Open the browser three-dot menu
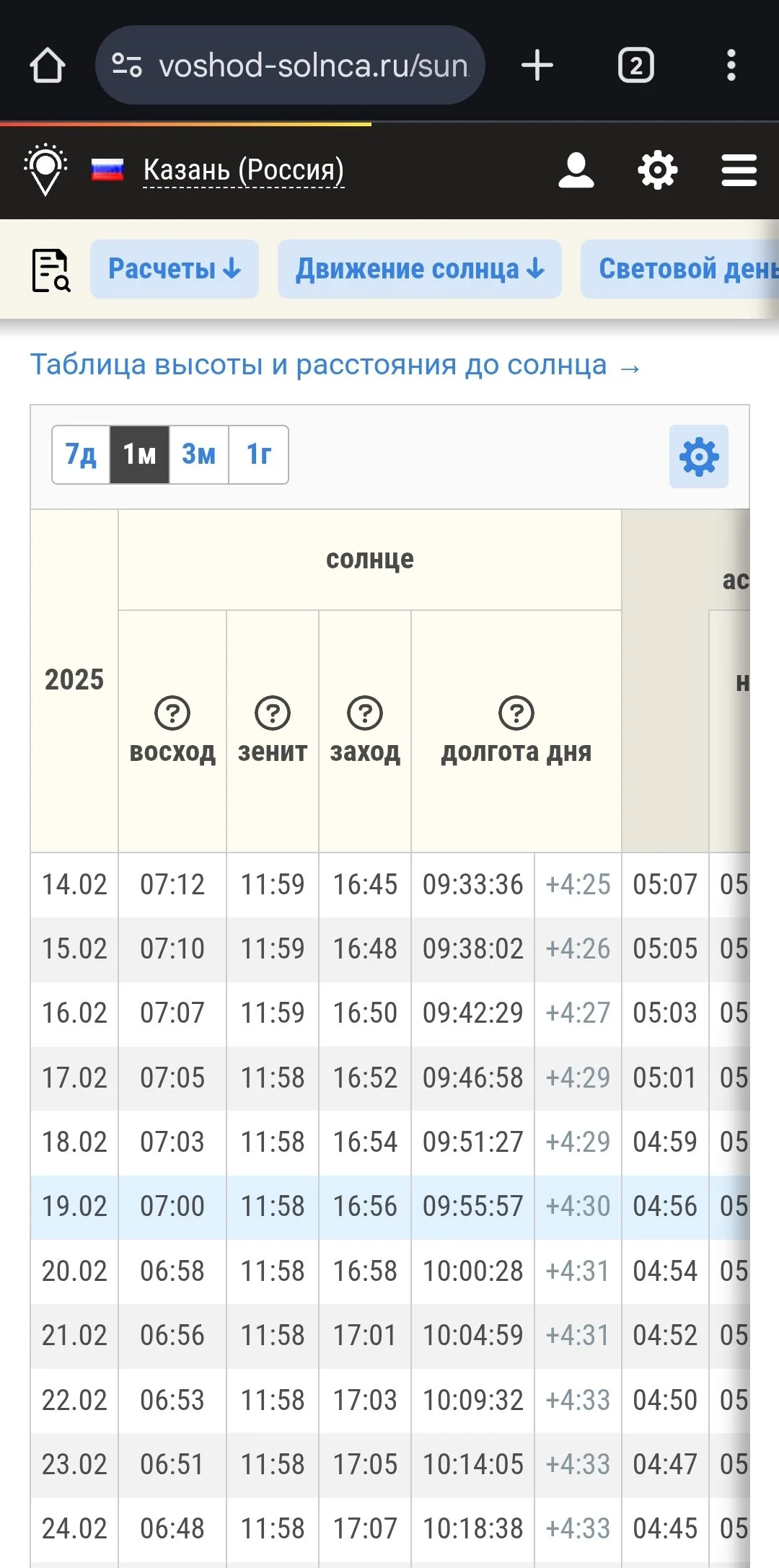 (x=731, y=66)
